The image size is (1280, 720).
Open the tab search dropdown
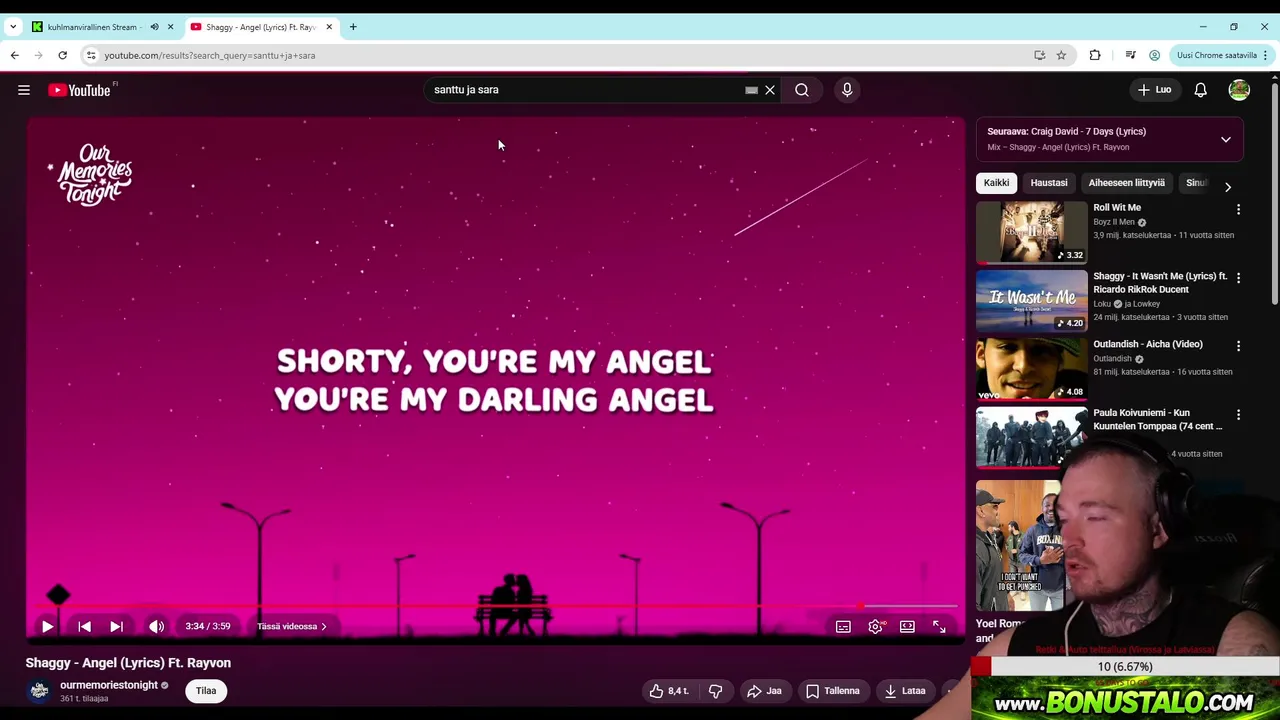coord(12,27)
